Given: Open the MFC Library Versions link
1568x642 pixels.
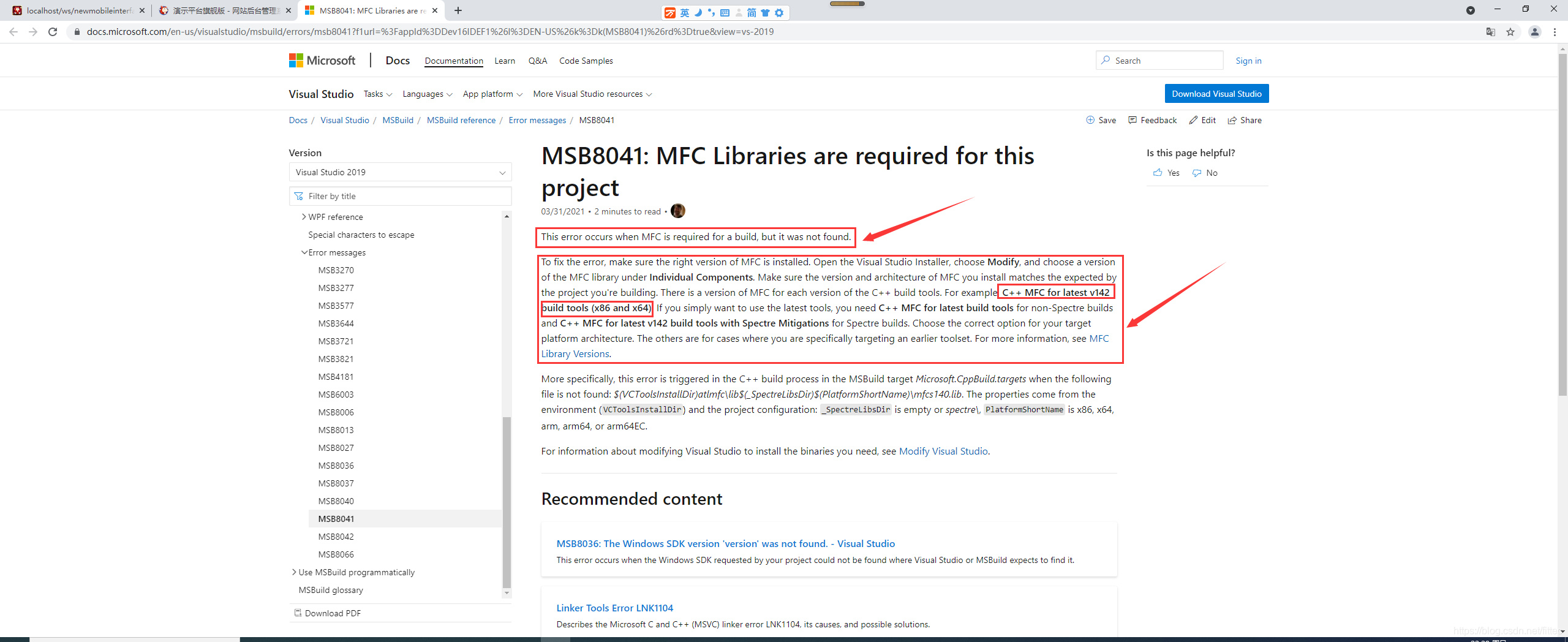Looking at the screenshot, I should click(x=575, y=353).
